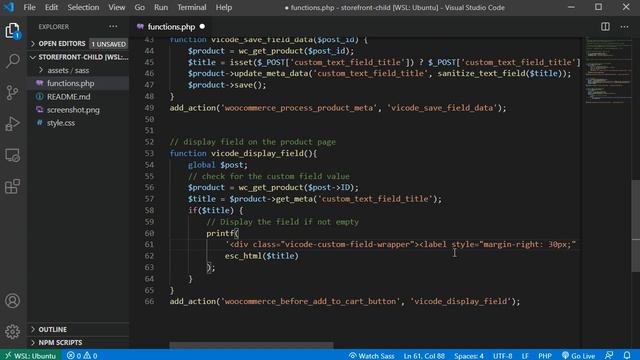Open the Explorer view in activity bar
640x360 pixels.
point(12,31)
